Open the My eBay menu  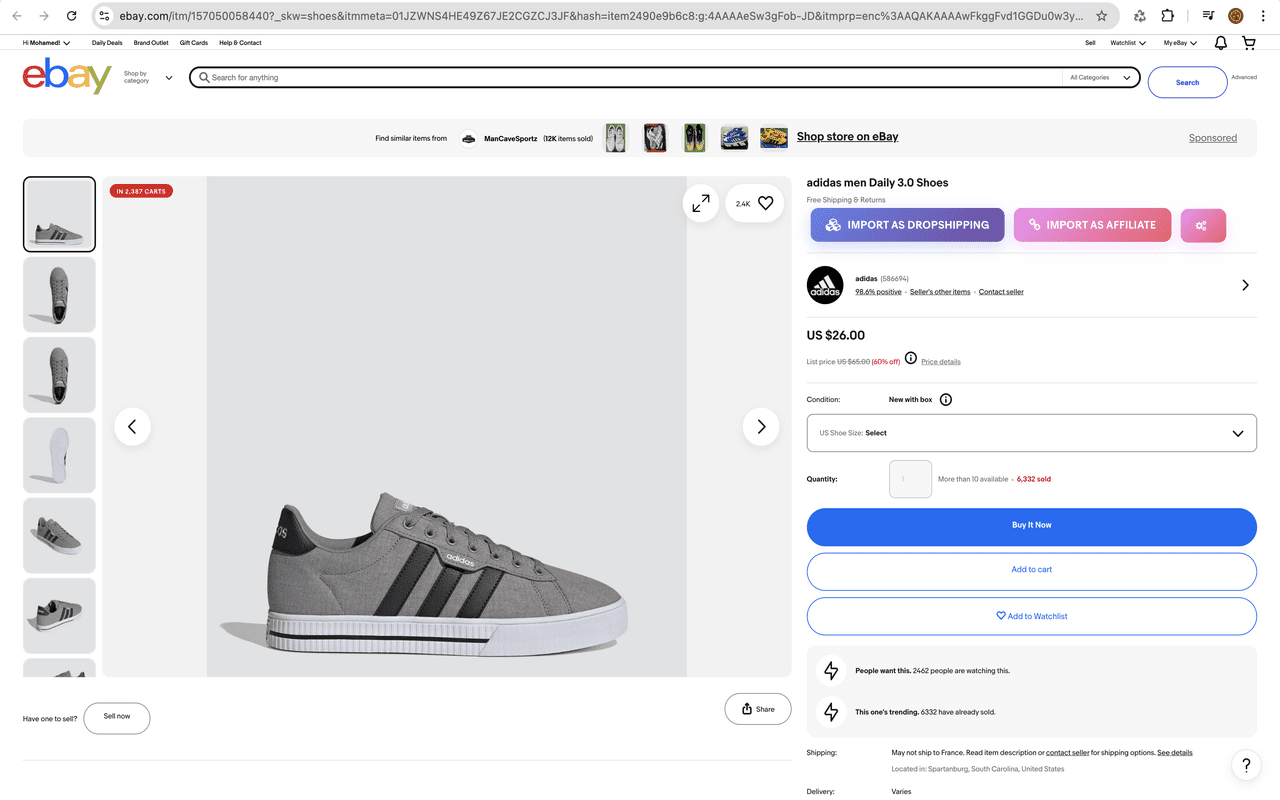[x=1178, y=42]
